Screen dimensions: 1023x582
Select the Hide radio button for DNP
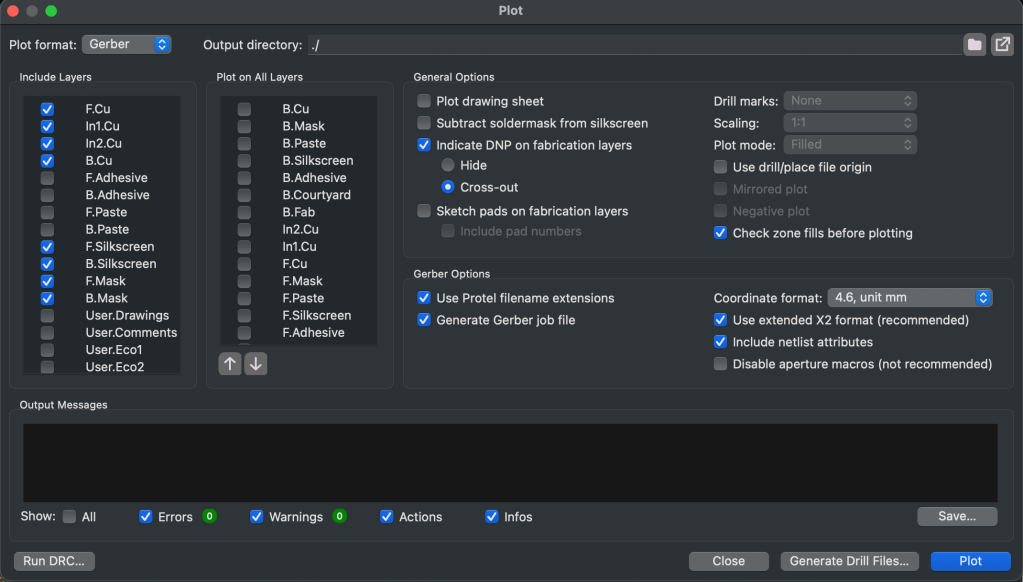click(x=448, y=165)
